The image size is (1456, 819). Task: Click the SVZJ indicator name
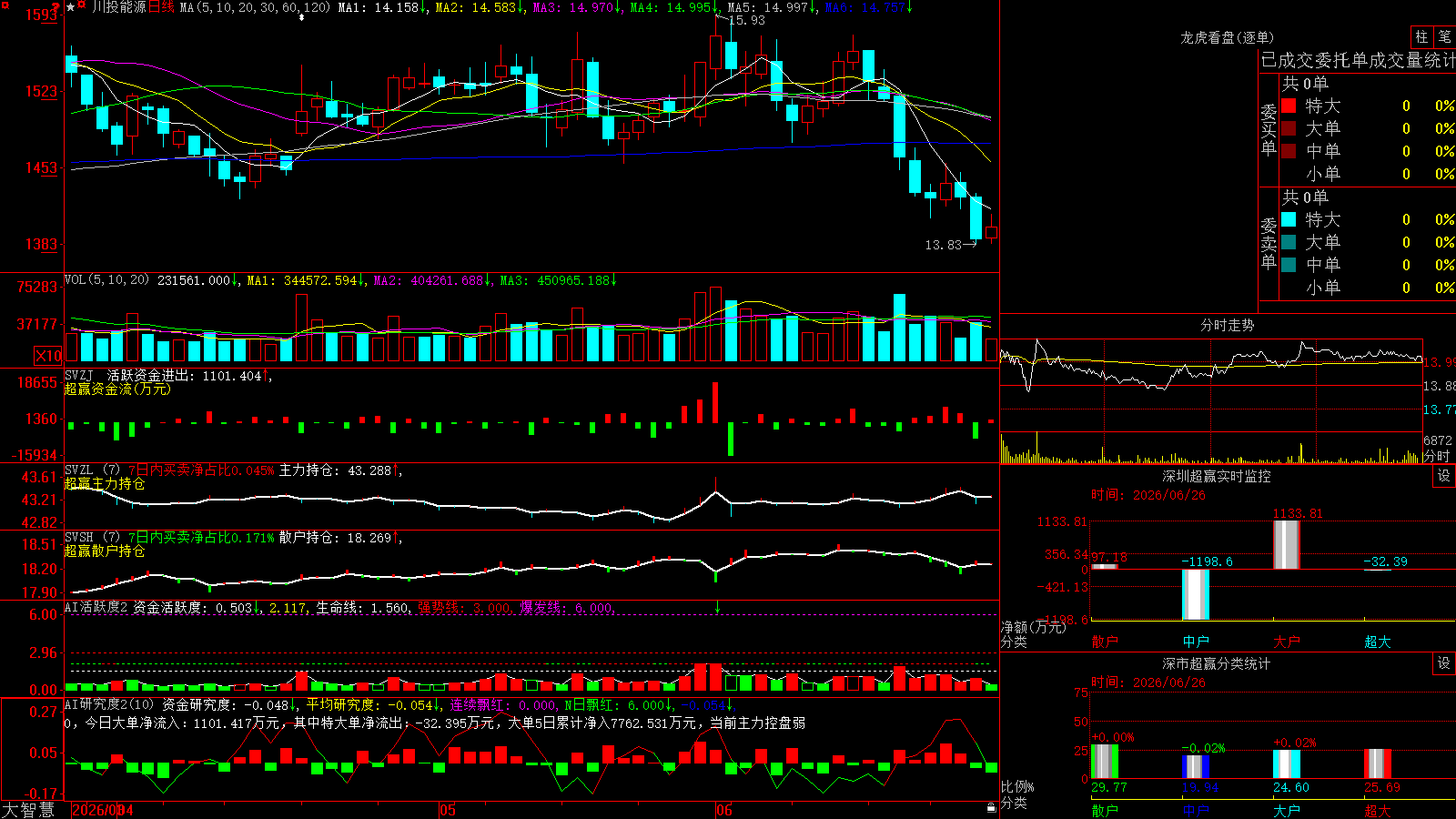78,375
